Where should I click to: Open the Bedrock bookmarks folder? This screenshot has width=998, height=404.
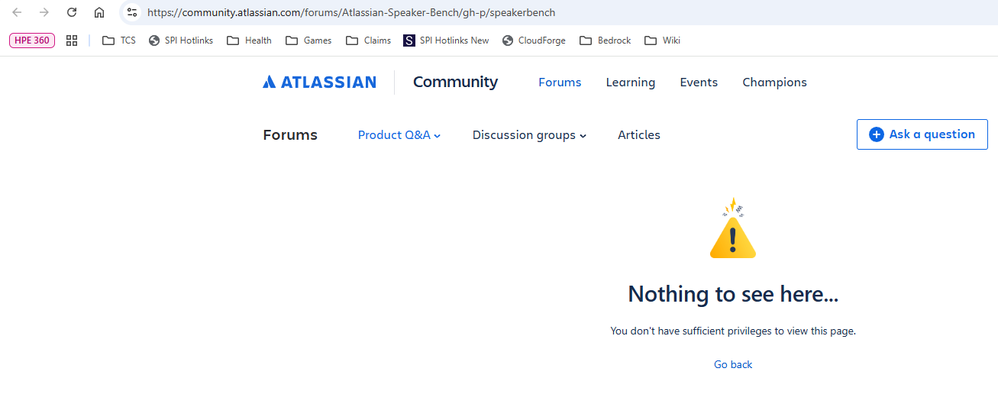[x=605, y=41]
